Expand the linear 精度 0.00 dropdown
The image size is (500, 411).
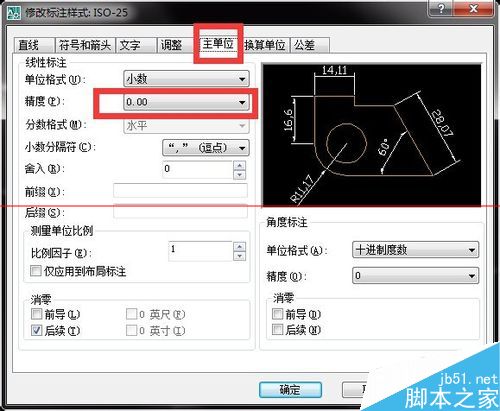coord(186,102)
